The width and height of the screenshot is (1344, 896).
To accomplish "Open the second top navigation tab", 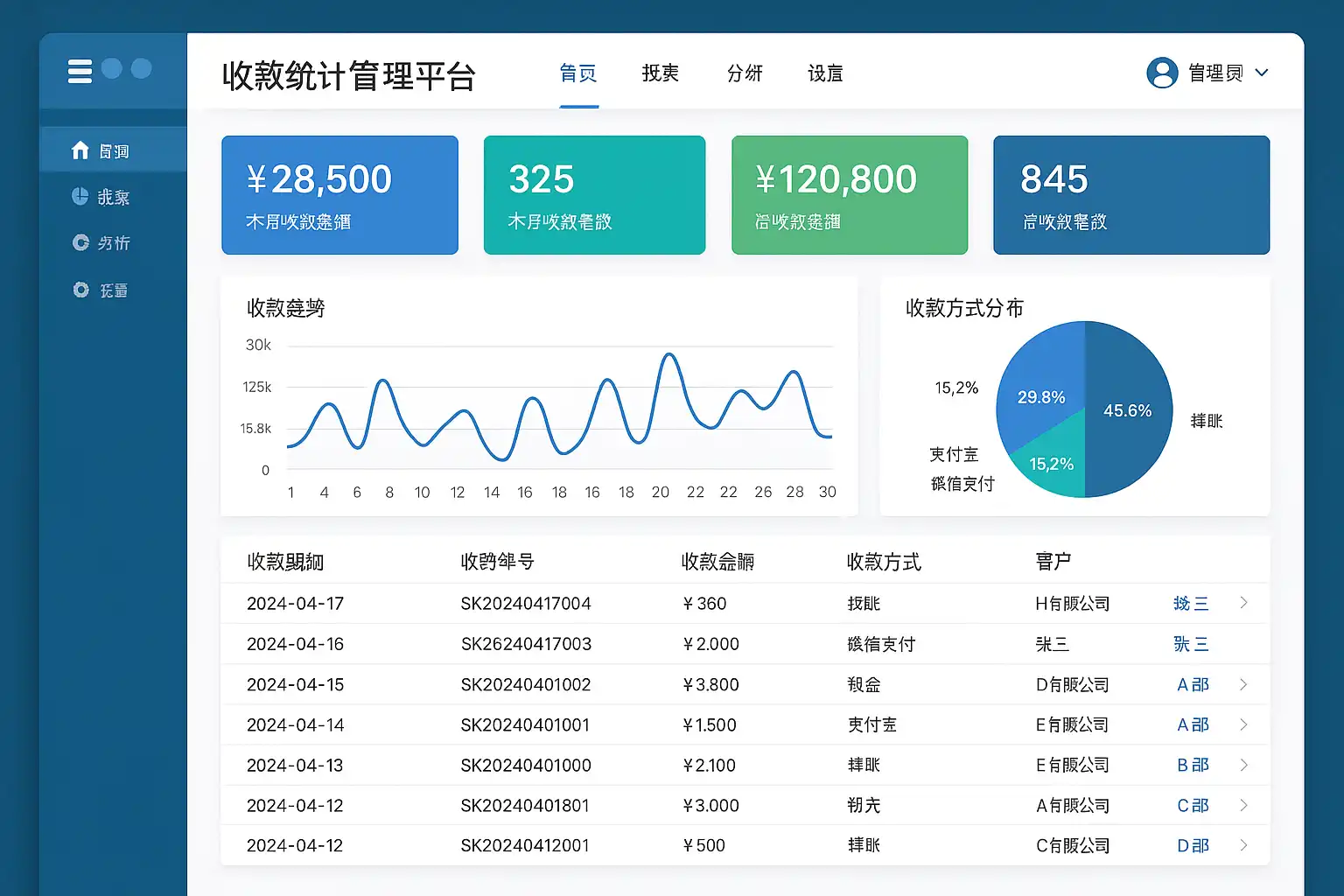I will [x=661, y=73].
